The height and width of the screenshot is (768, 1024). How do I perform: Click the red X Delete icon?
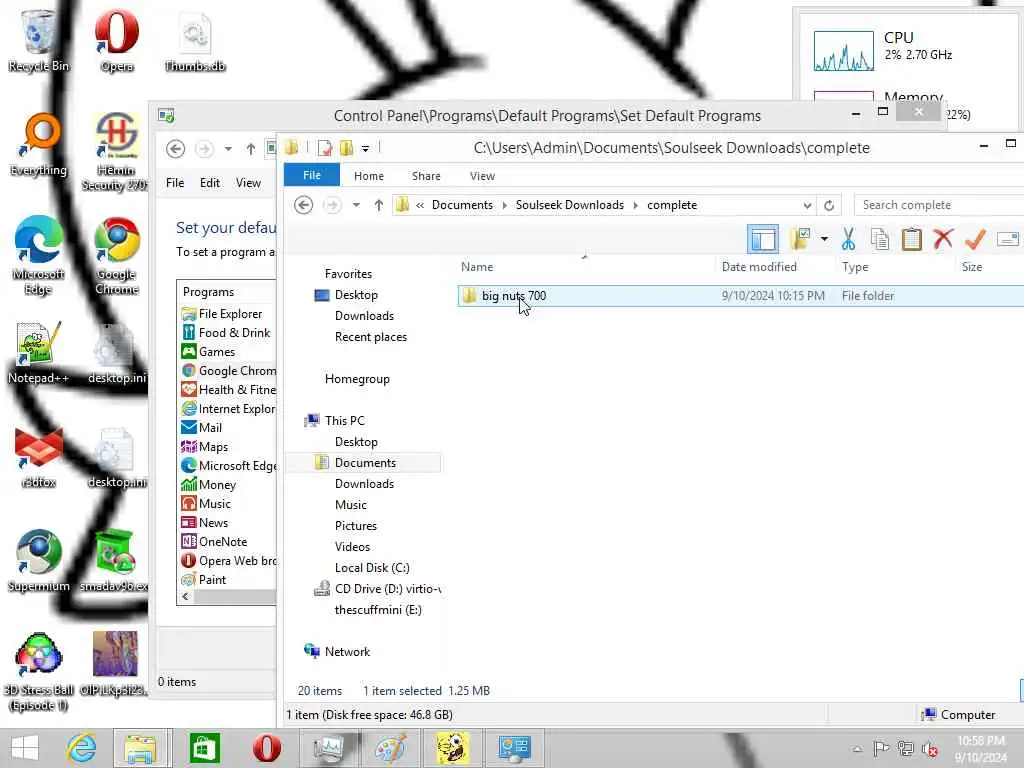943,239
